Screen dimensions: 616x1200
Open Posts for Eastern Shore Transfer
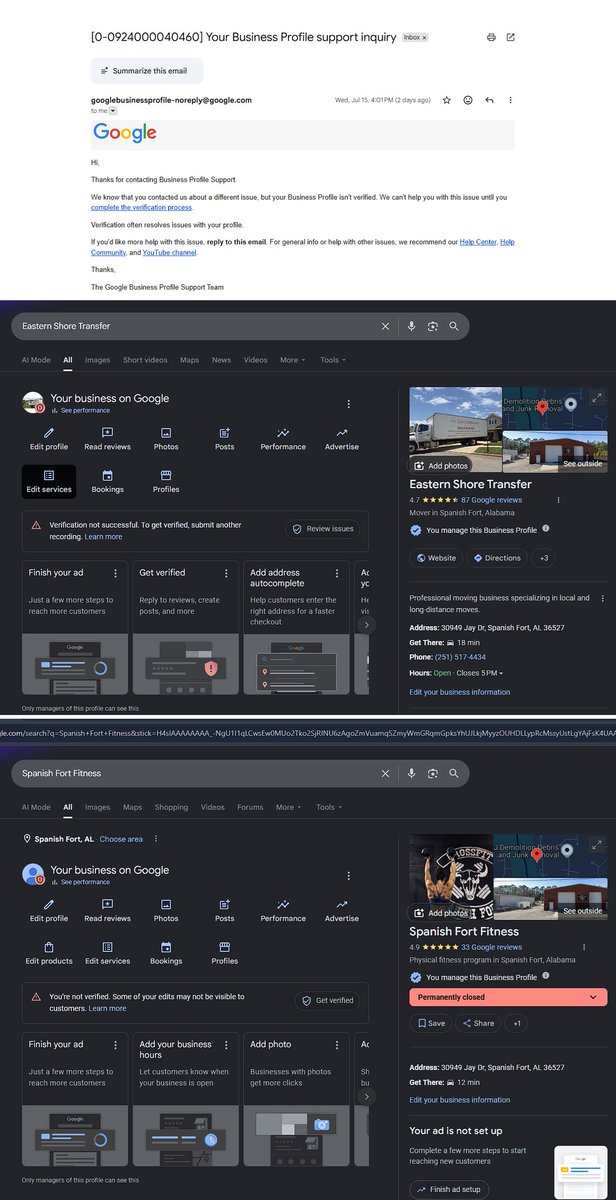[224, 439]
